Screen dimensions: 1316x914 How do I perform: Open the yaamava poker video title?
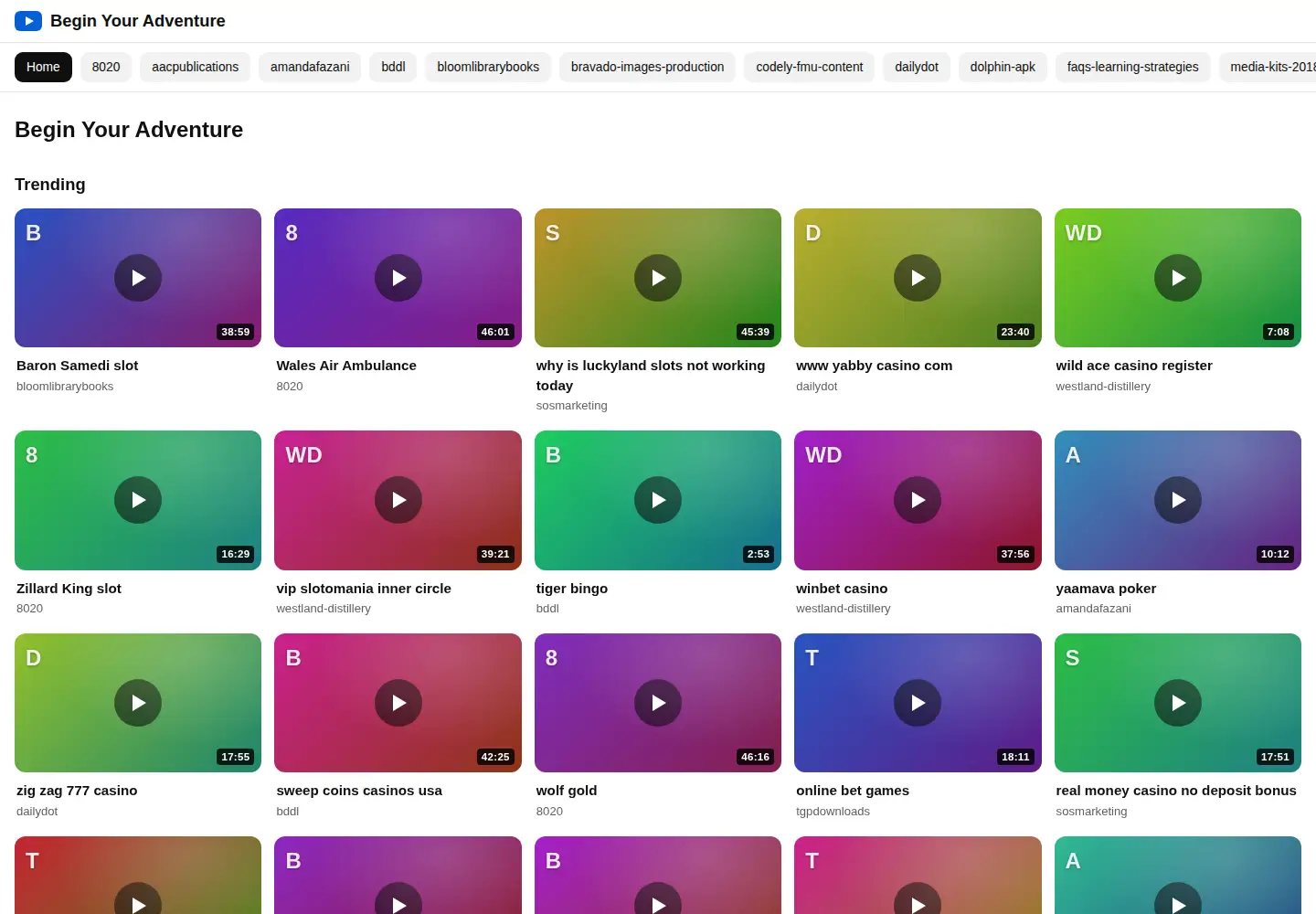(x=1106, y=589)
